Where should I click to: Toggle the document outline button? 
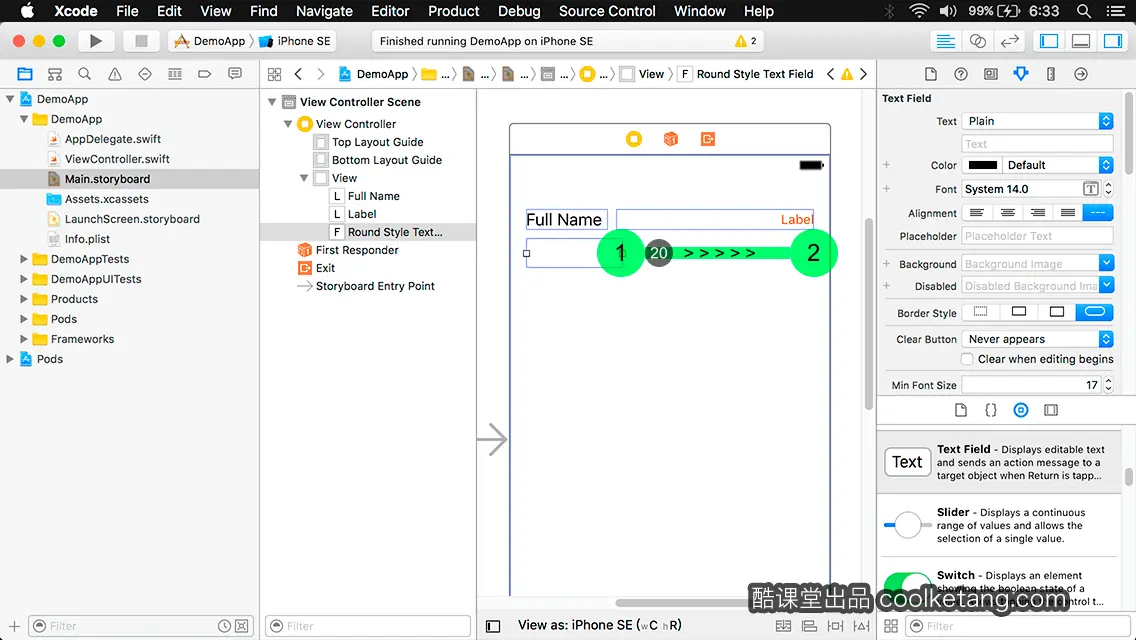click(493, 626)
